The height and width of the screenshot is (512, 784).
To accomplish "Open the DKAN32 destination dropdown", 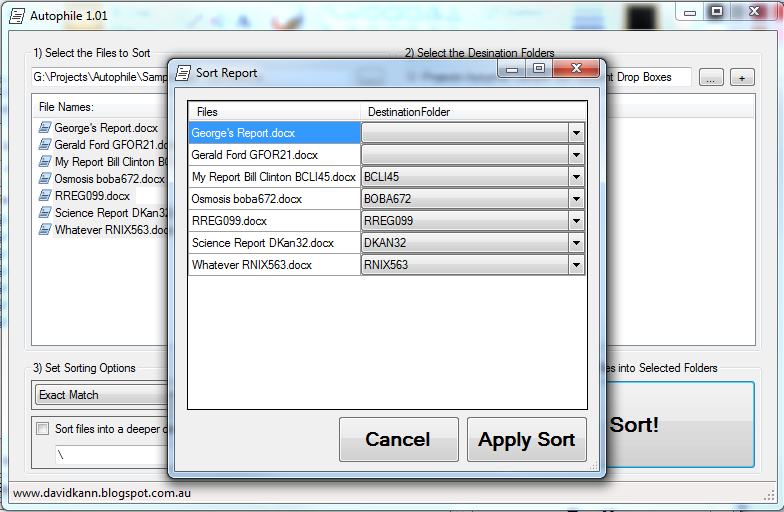I will click(576, 243).
